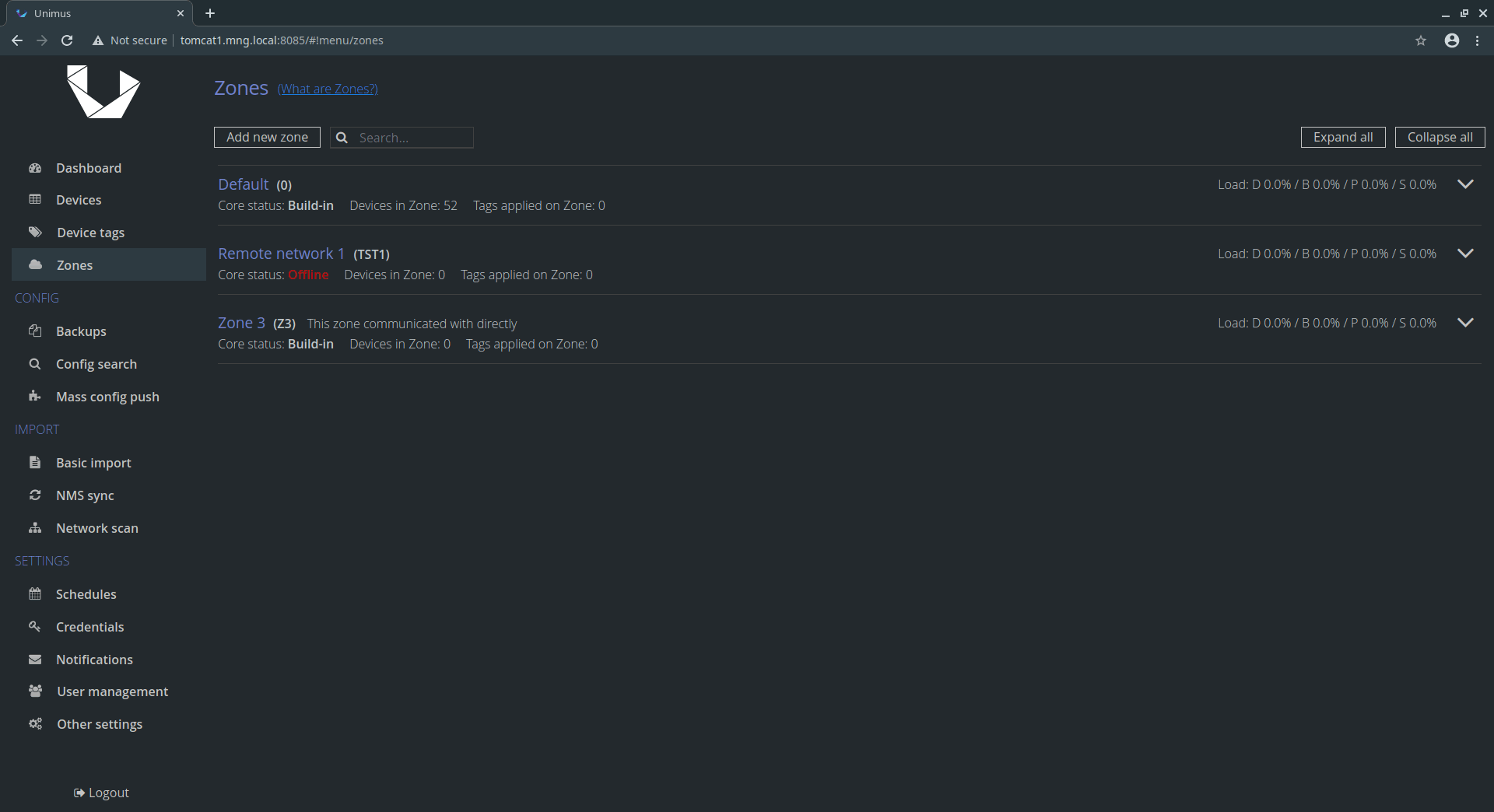The image size is (1494, 812).
Task: Click the Schedules calendar icon
Action: click(x=35, y=593)
